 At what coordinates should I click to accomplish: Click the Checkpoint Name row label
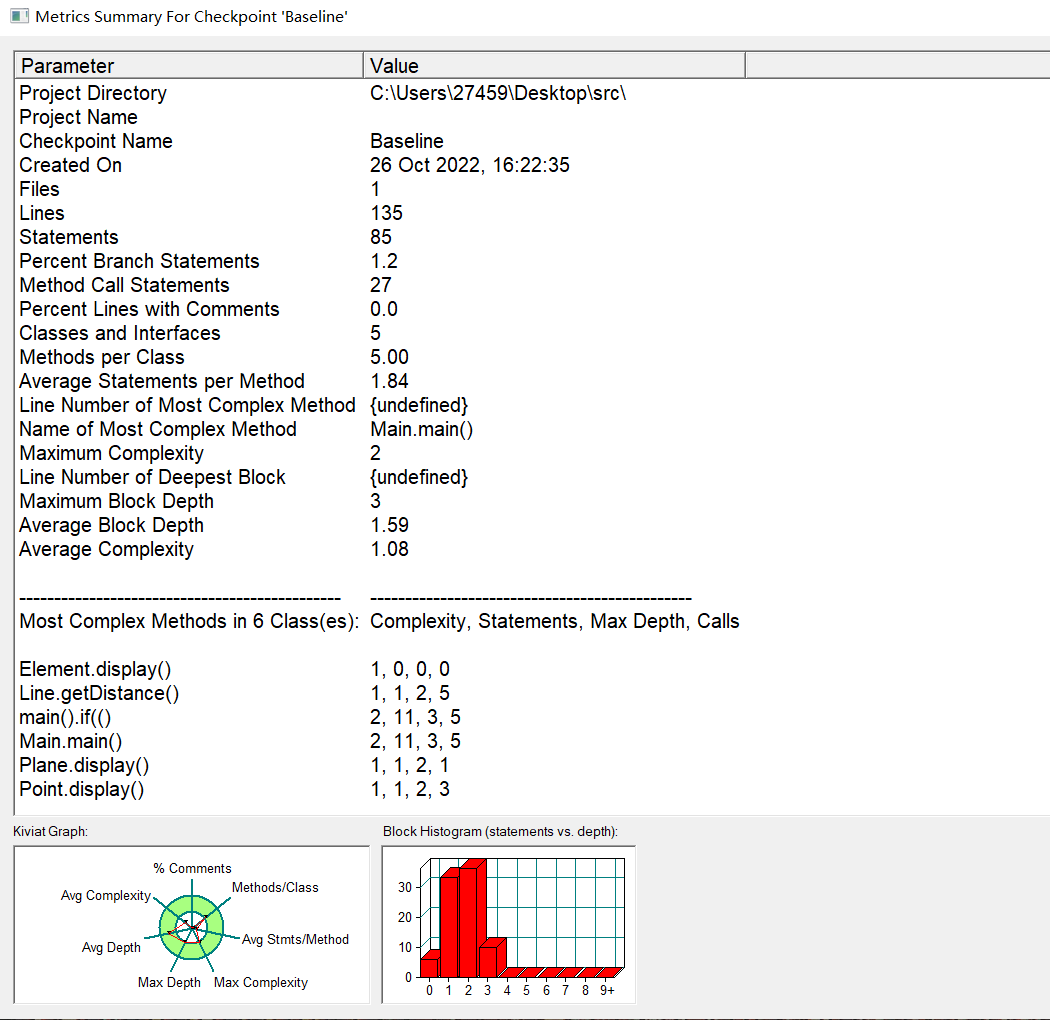click(96, 141)
